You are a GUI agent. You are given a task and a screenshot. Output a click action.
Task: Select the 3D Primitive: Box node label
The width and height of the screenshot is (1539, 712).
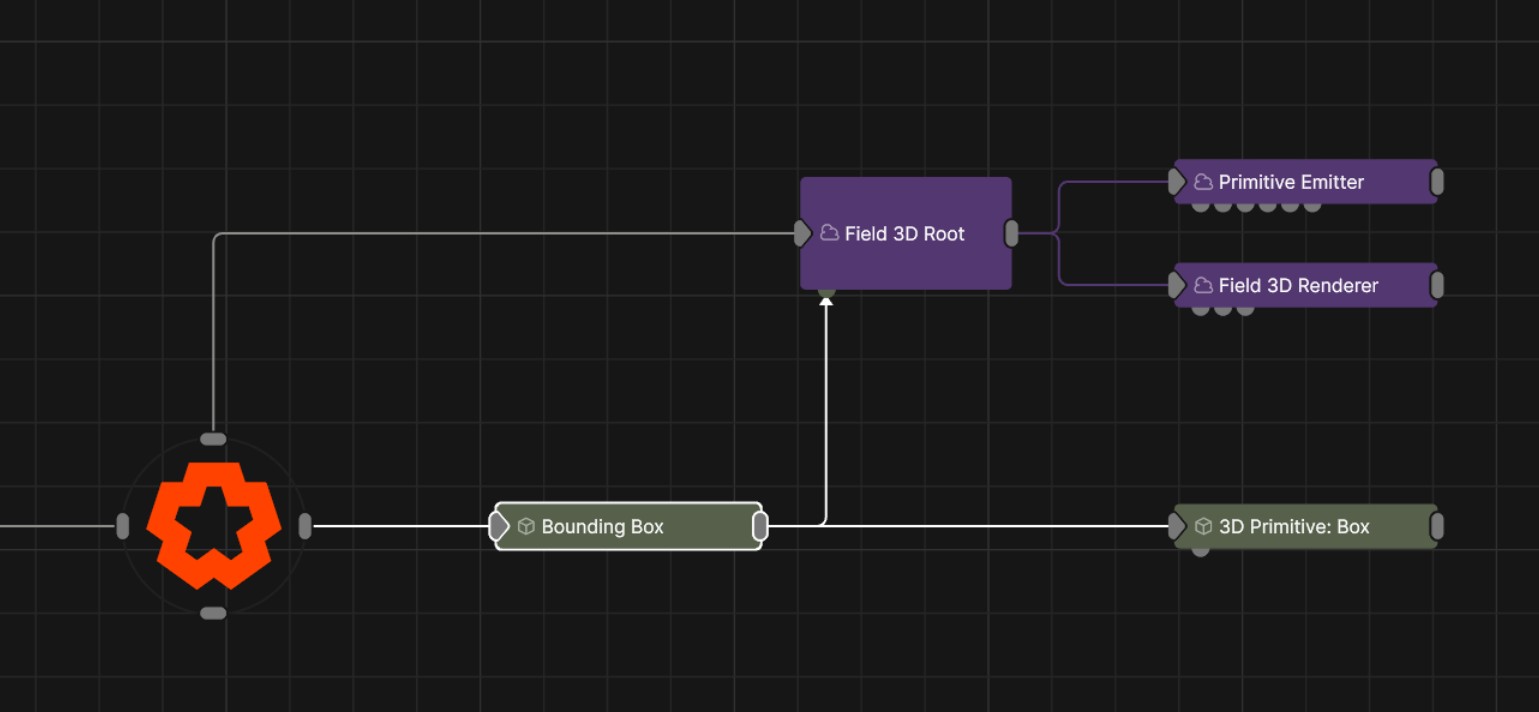(1294, 527)
